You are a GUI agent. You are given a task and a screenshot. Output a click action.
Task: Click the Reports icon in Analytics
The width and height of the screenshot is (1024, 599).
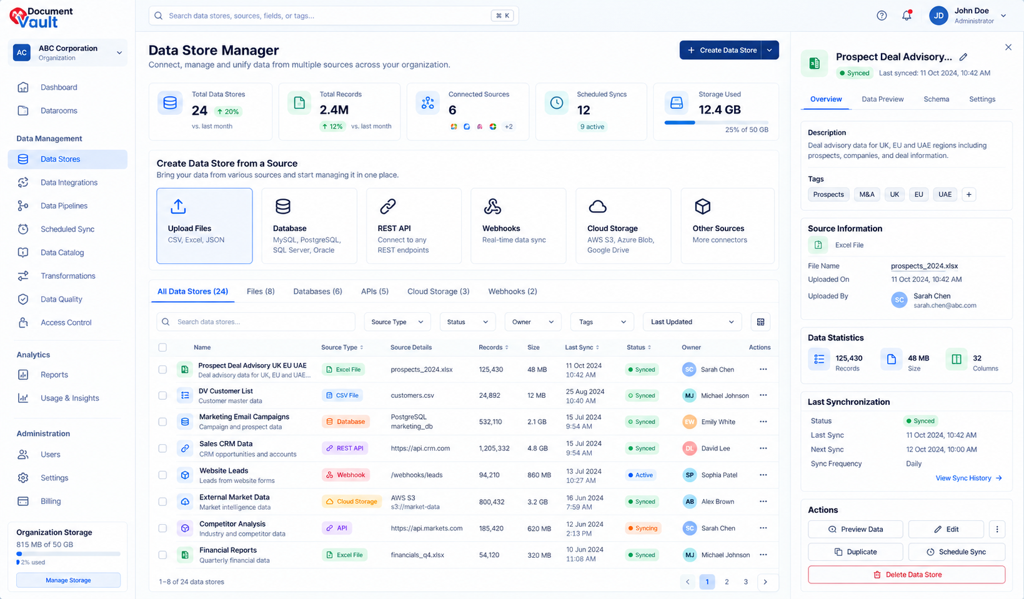coord(23,375)
